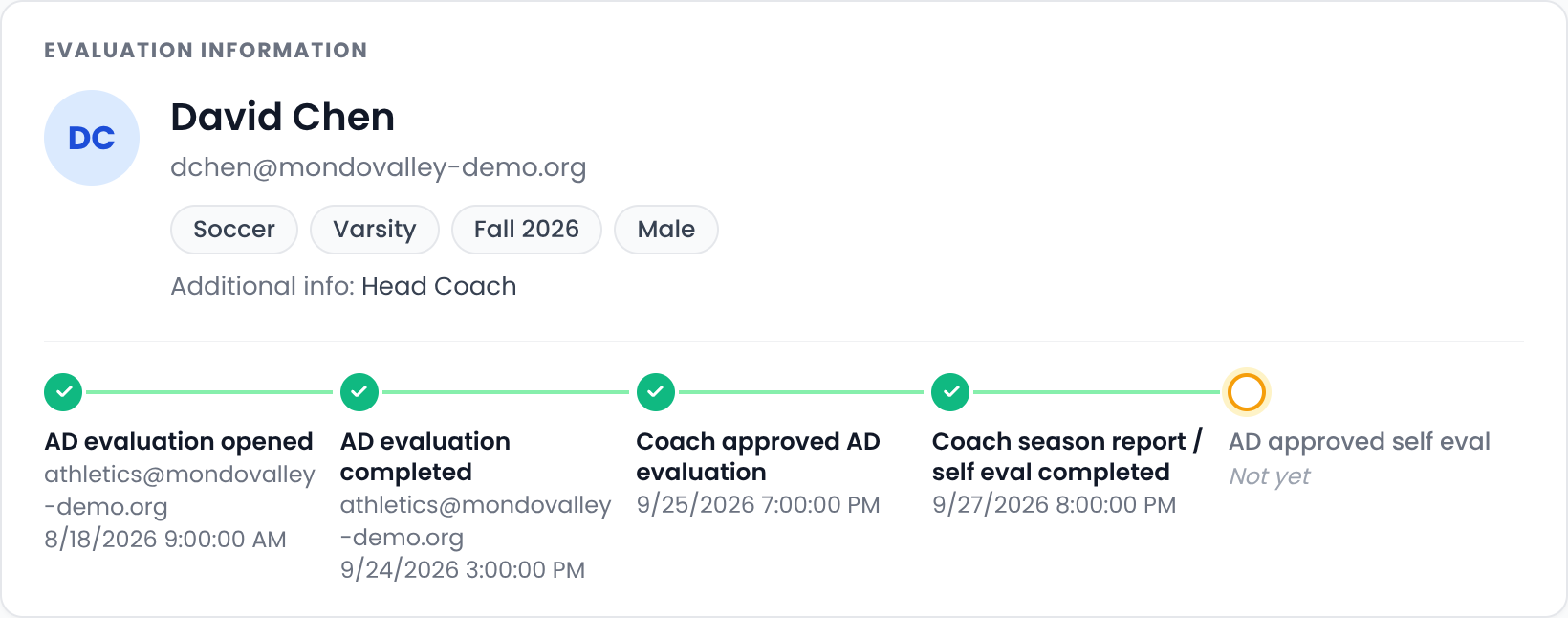Select the Soccer tag
This screenshot has width=1568, height=618.
234,230
